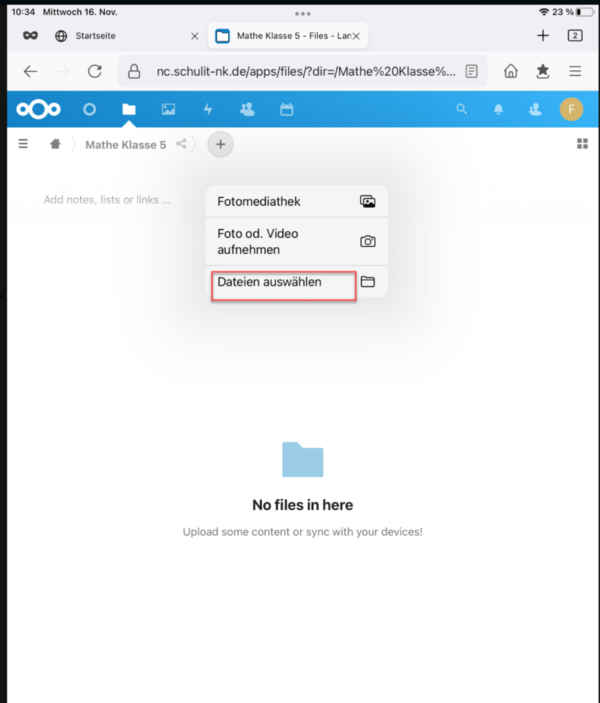Select the Mathe Klasse 5 - Files tab
The image size is (600, 703).
(287, 36)
